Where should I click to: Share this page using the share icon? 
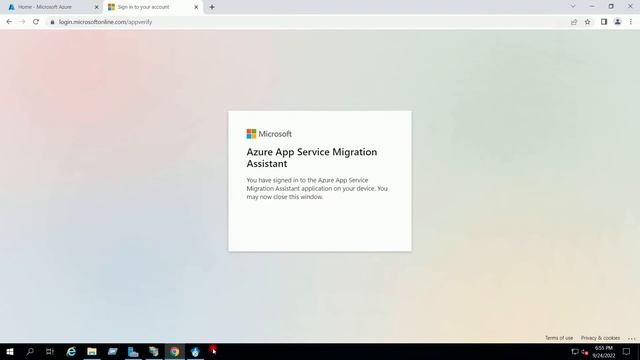pyautogui.click(x=574, y=22)
